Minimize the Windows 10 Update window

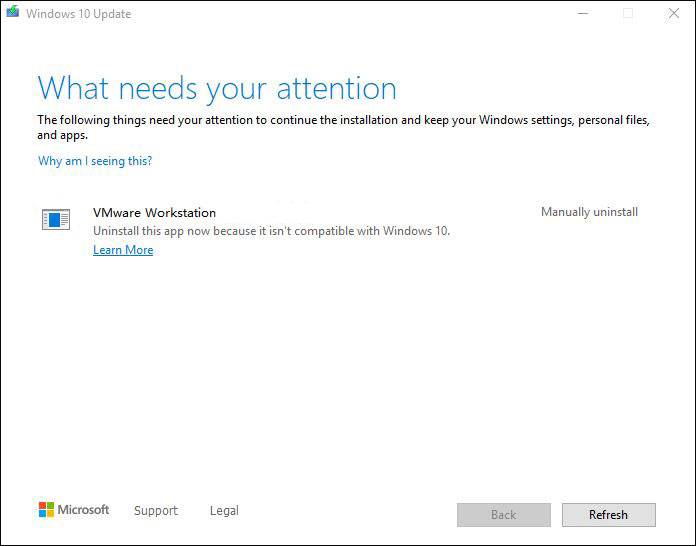[583, 14]
